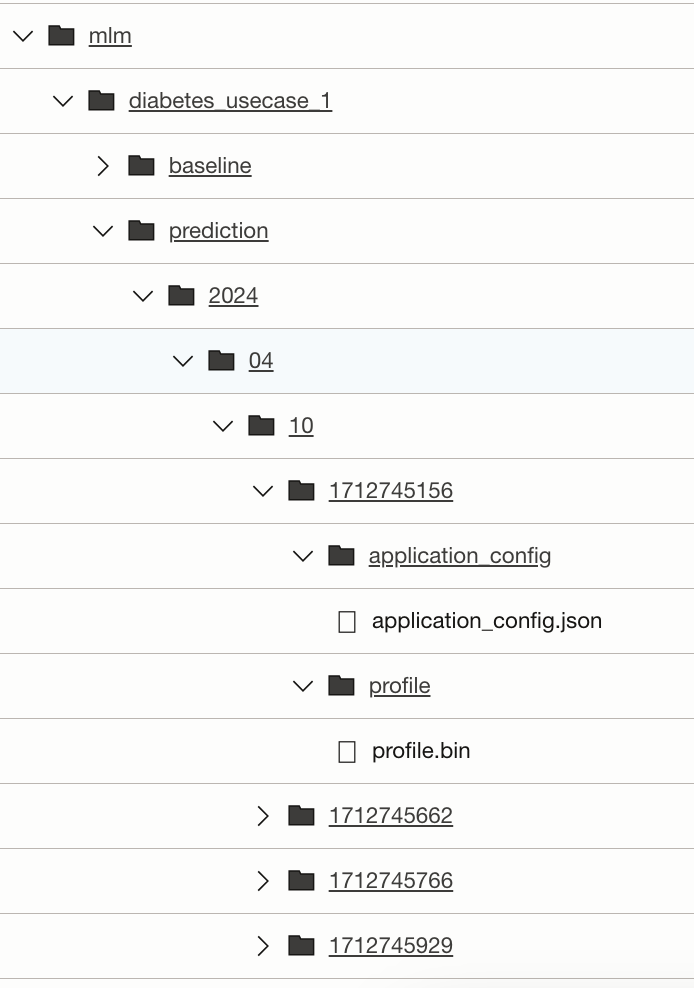694x988 pixels.
Task: Collapse the 2024 folder
Action: pos(143,295)
